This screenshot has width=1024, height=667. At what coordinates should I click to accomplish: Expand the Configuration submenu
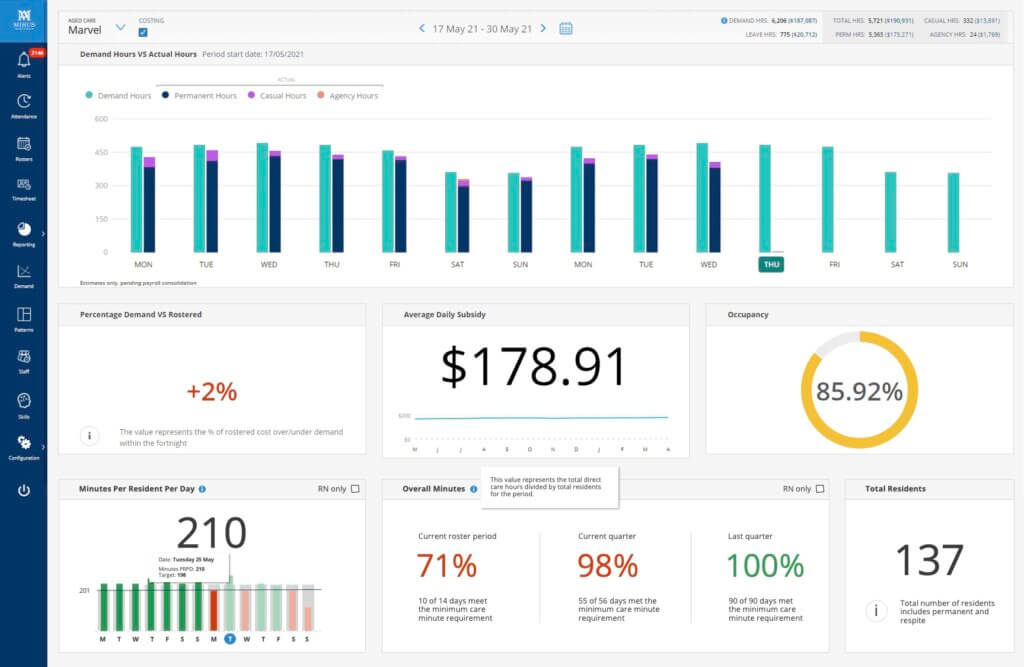[41, 446]
